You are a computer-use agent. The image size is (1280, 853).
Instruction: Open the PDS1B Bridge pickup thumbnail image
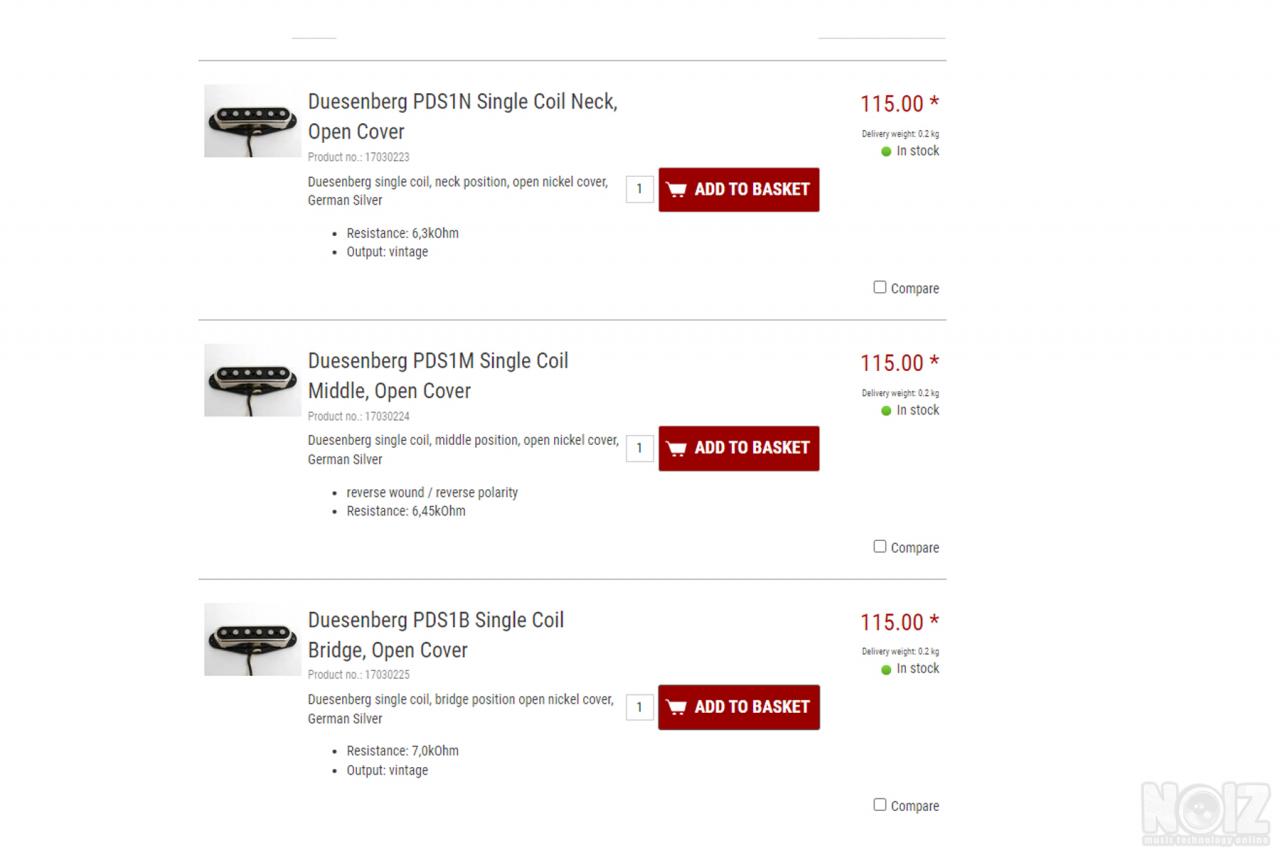(252, 639)
